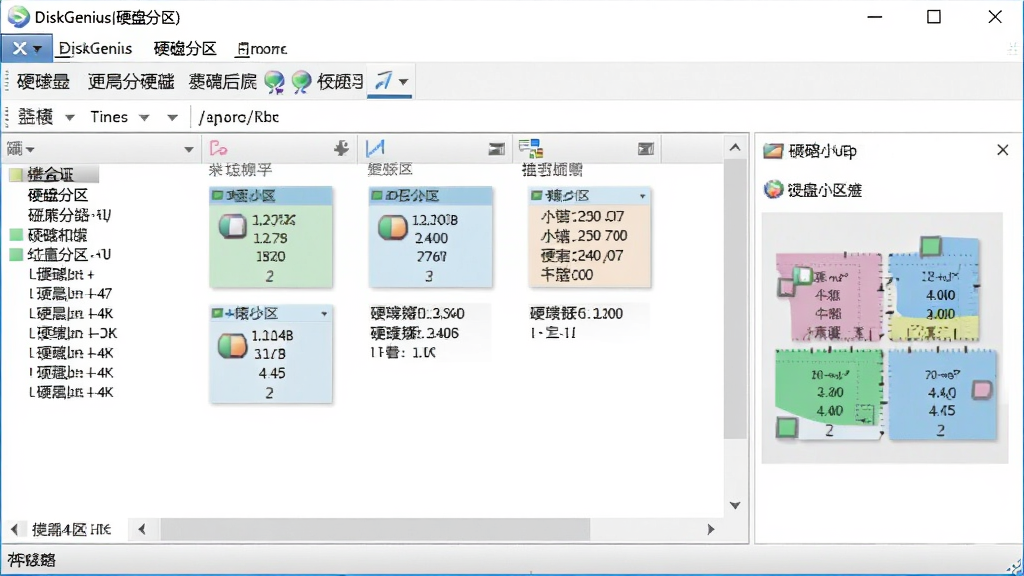Click the pie icon in the card showing 1.104B
1024x576 pixels.
pyautogui.click(x=232, y=345)
